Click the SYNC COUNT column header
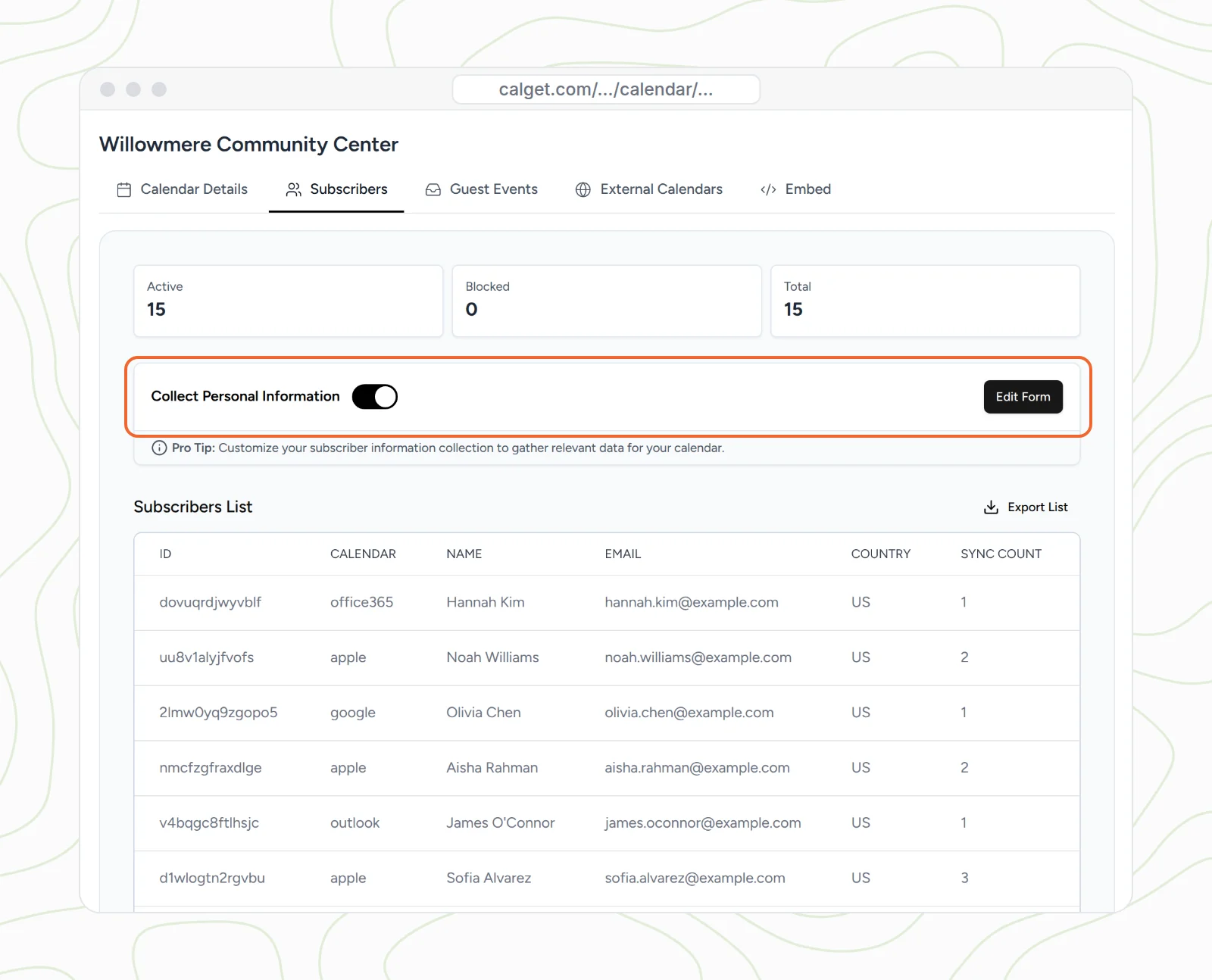Screen dimensions: 1212x980 (x=1001, y=554)
